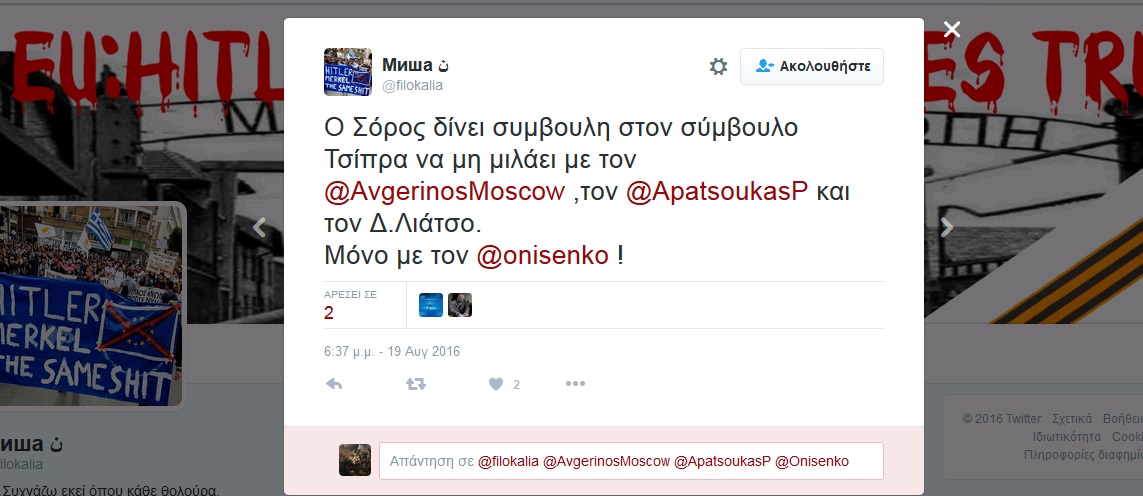Image resolution: width=1143 pixels, height=496 pixels.
Task: Like the tweet with heart icon
Action: tap(496, 384)
